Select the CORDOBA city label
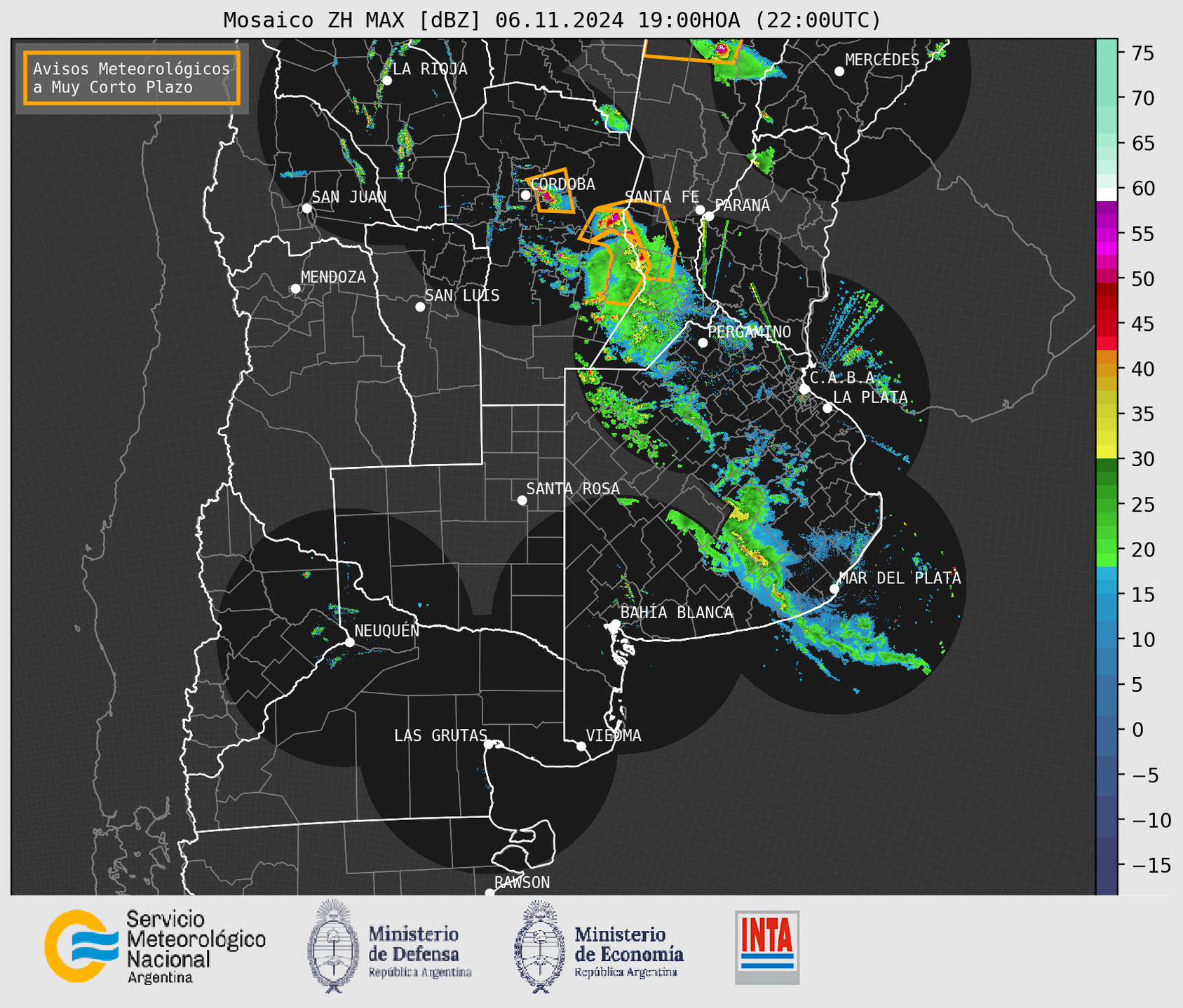The image size is (1183, 1008). (x=562, y=184)
